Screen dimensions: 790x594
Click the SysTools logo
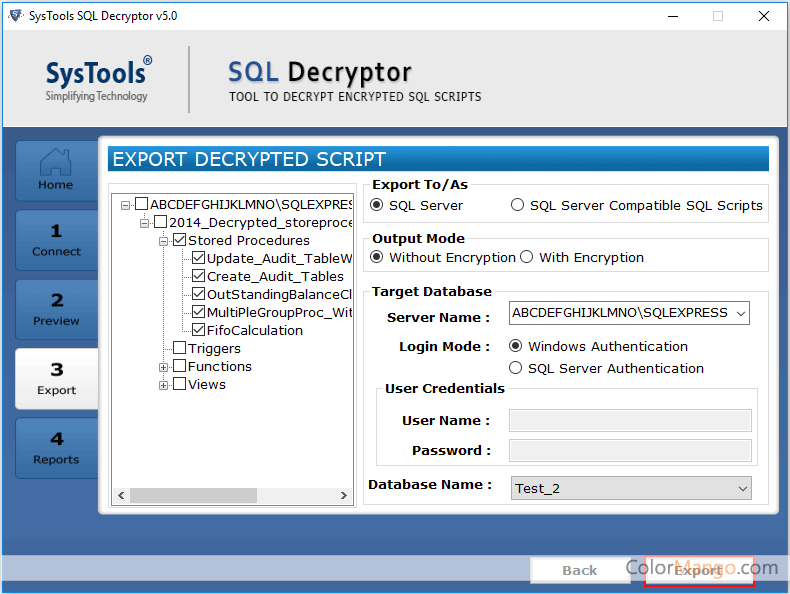pyautogui.click(x=98, y=80)
